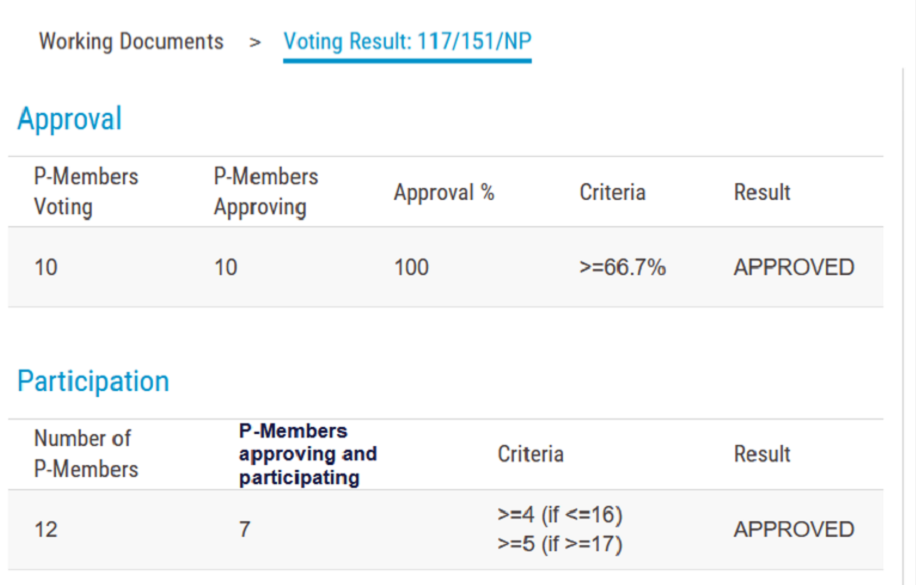Click the P-Members Approving column header
Viewport: 916px width, 585px height.
click(266, 192)
